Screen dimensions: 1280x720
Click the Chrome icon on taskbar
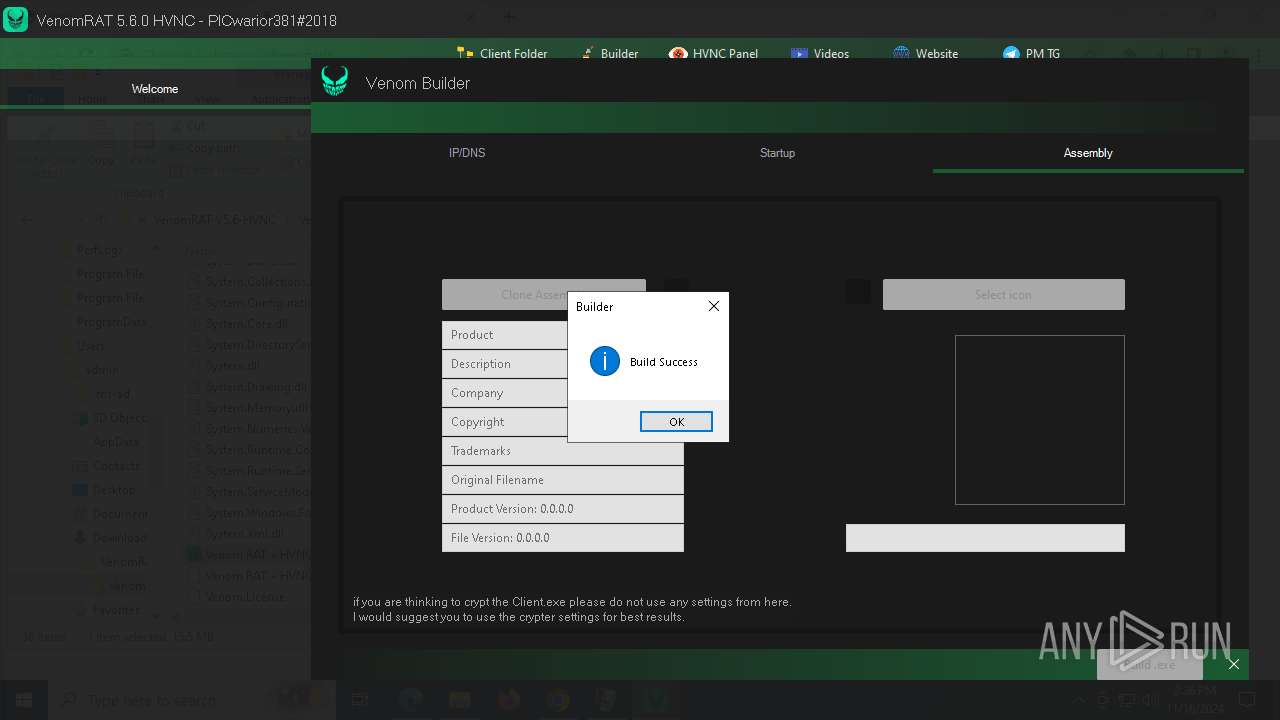[558, 700]
